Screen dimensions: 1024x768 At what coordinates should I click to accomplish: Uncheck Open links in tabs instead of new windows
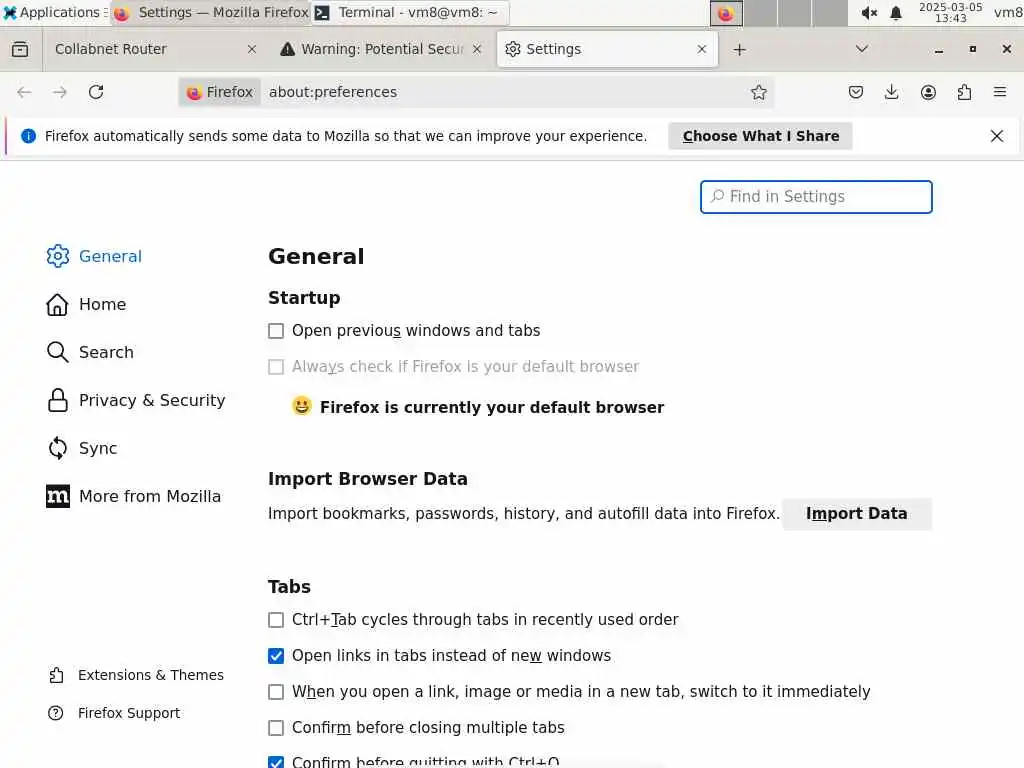click(x=276, y=656)
